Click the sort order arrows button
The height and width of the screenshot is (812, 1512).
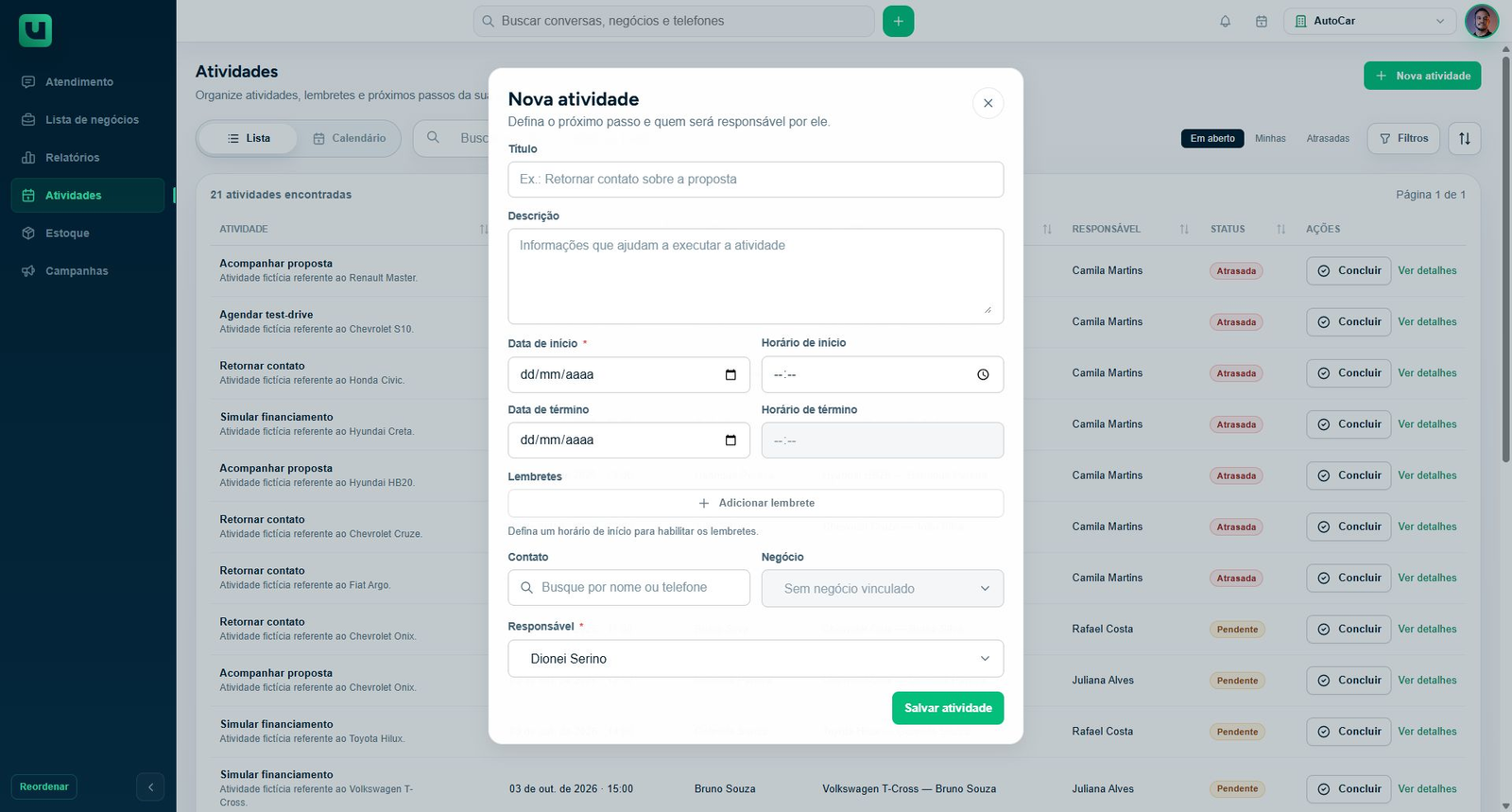coord(1464,138)
